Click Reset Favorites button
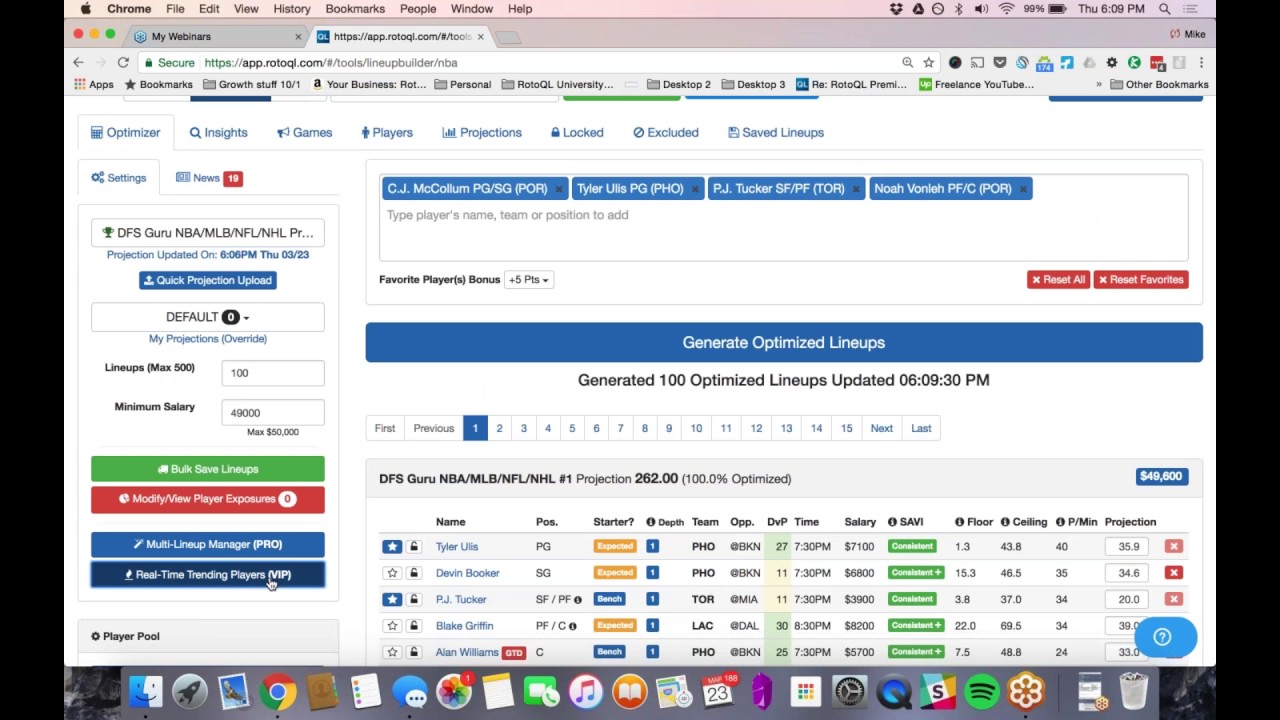This screenshot has width=1280, height=720. [1141, 280]
